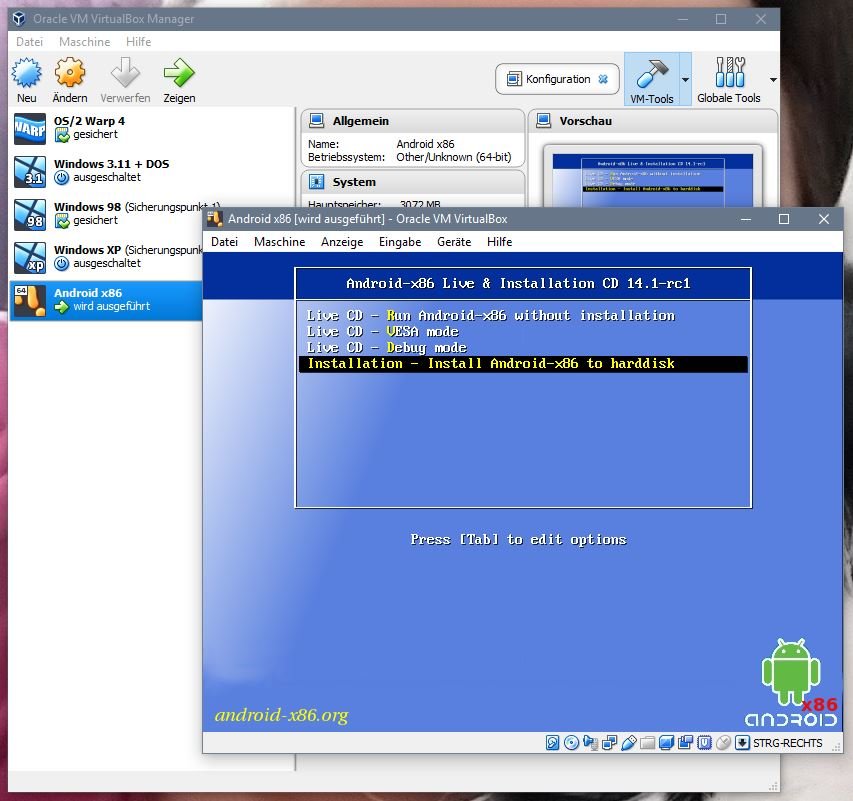The width and height of the screenshot is (853, 801).
Task: Open VM settings with the Ändern gear icon
Action: (x=70, y=73)
